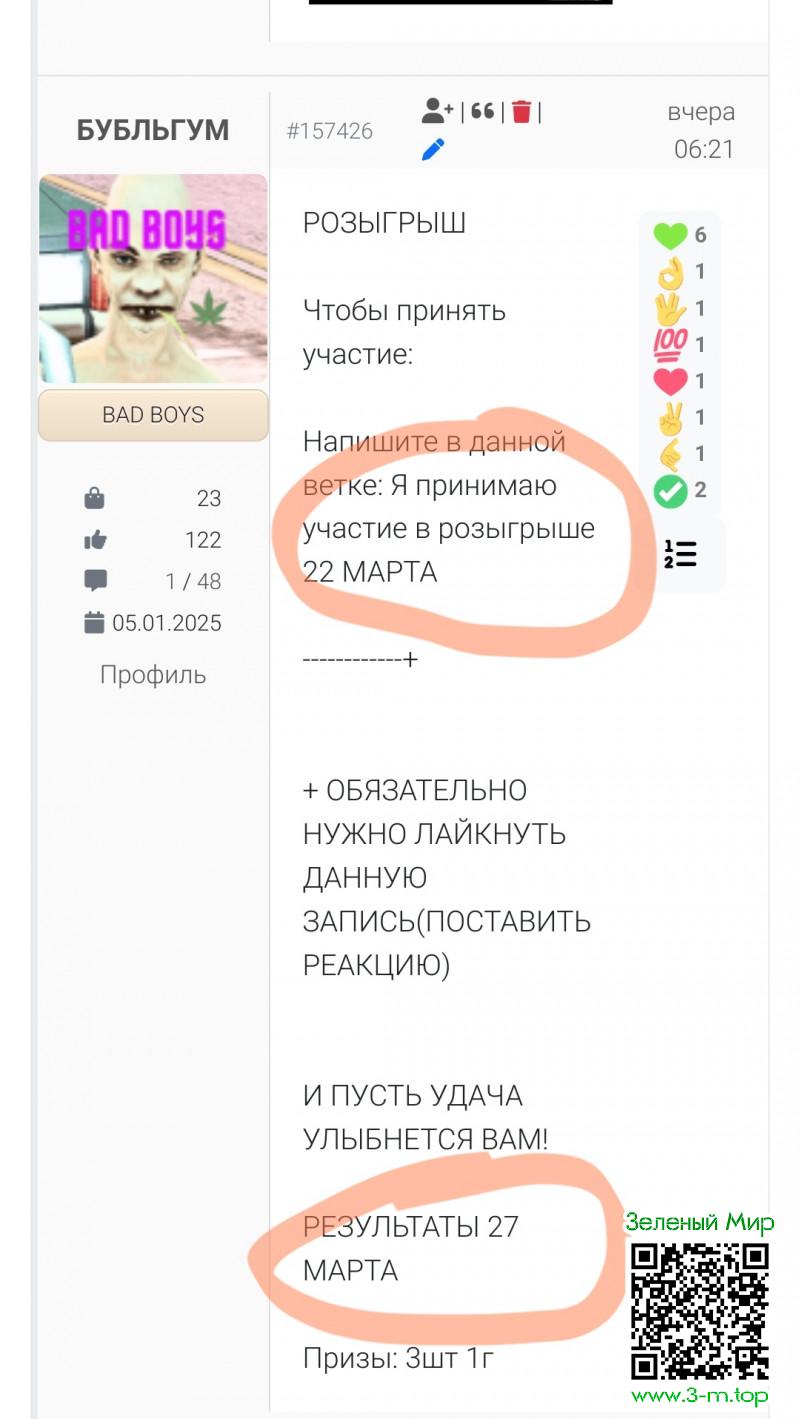The height and width of the screenshot is (1419, 800).
Task: Open БУБЛЬГУМ's Профиль link
Action: [153, 675]
